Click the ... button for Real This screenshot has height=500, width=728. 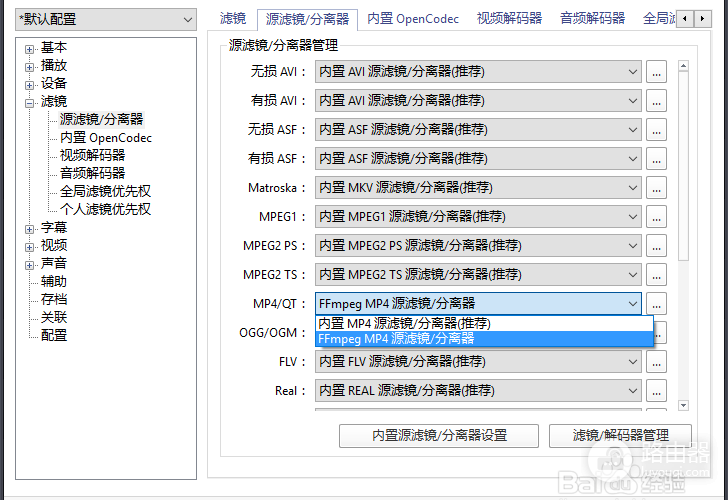pyautogui.click(x=656, y=390)
